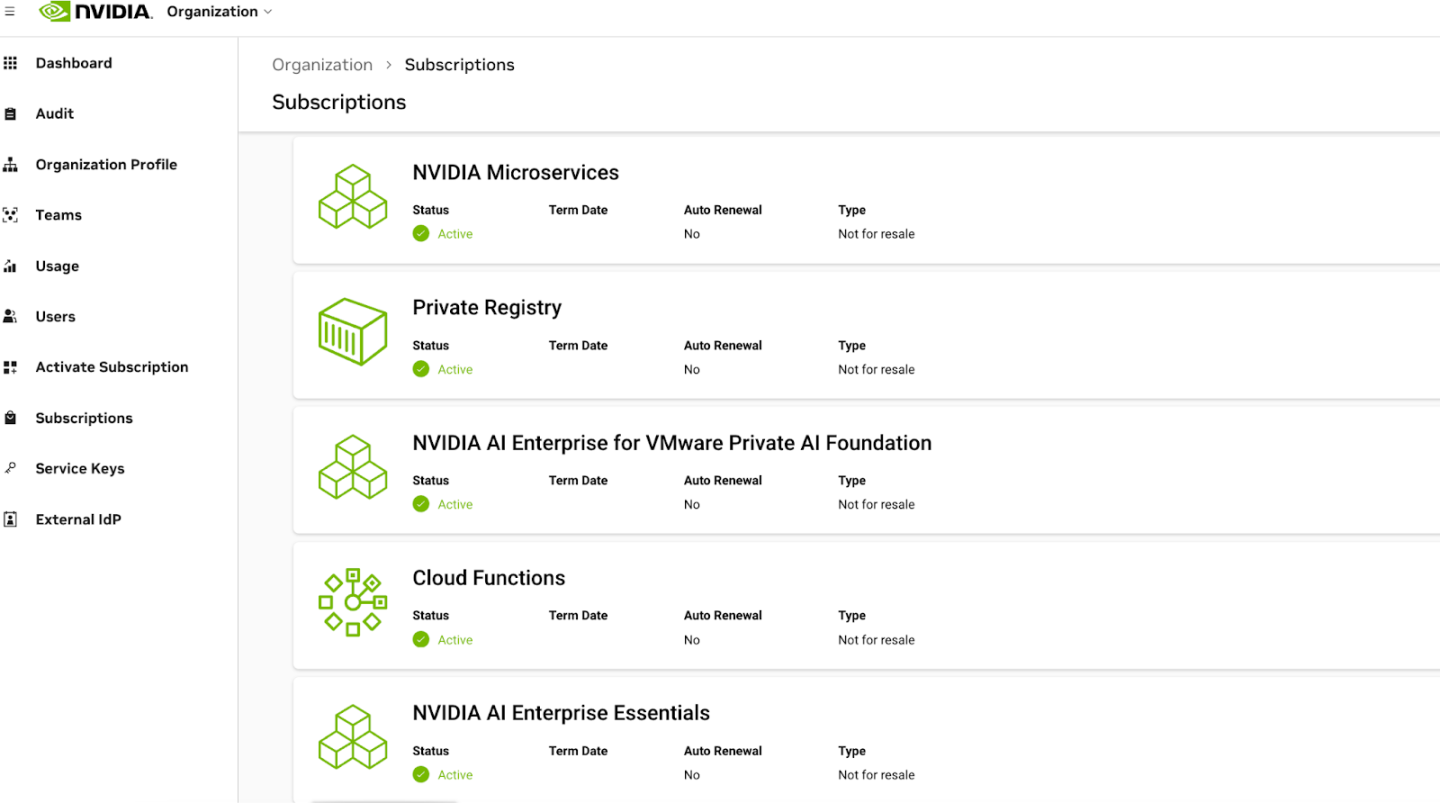
Task: Click the Users icon in sidebar
Action: click(x=11, y=317)
